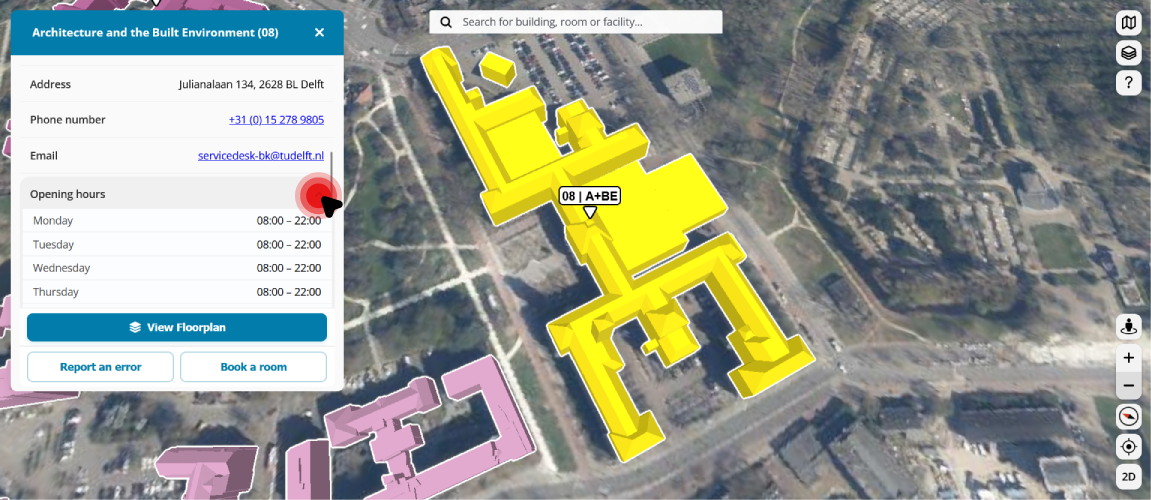Open the help question mark
The height and width of the screenshot is (500, 1151).
[1128, 83]
